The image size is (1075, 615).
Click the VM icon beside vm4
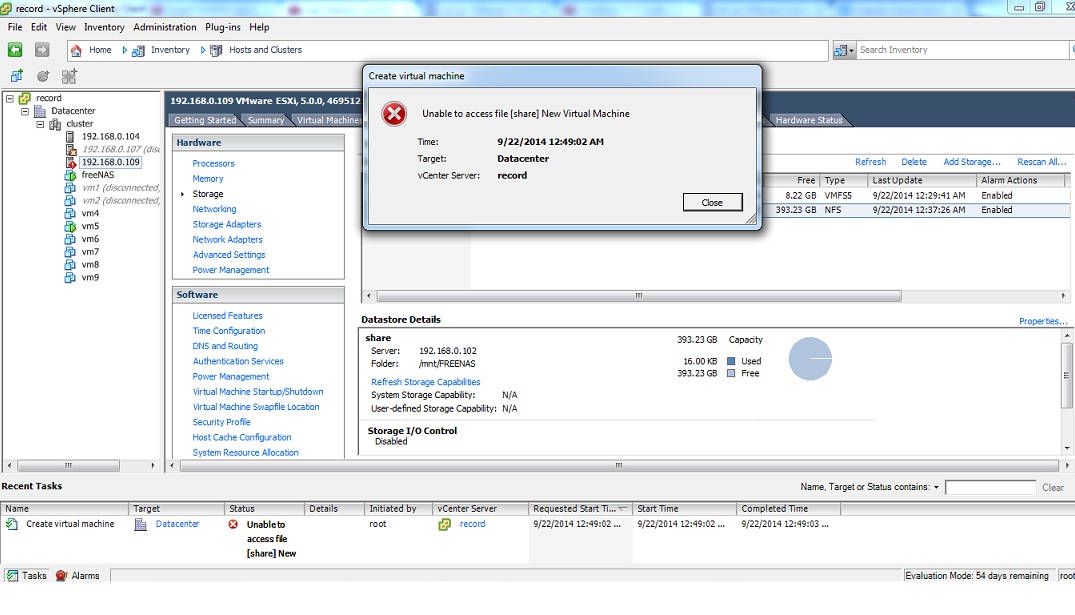pos(70,213)
